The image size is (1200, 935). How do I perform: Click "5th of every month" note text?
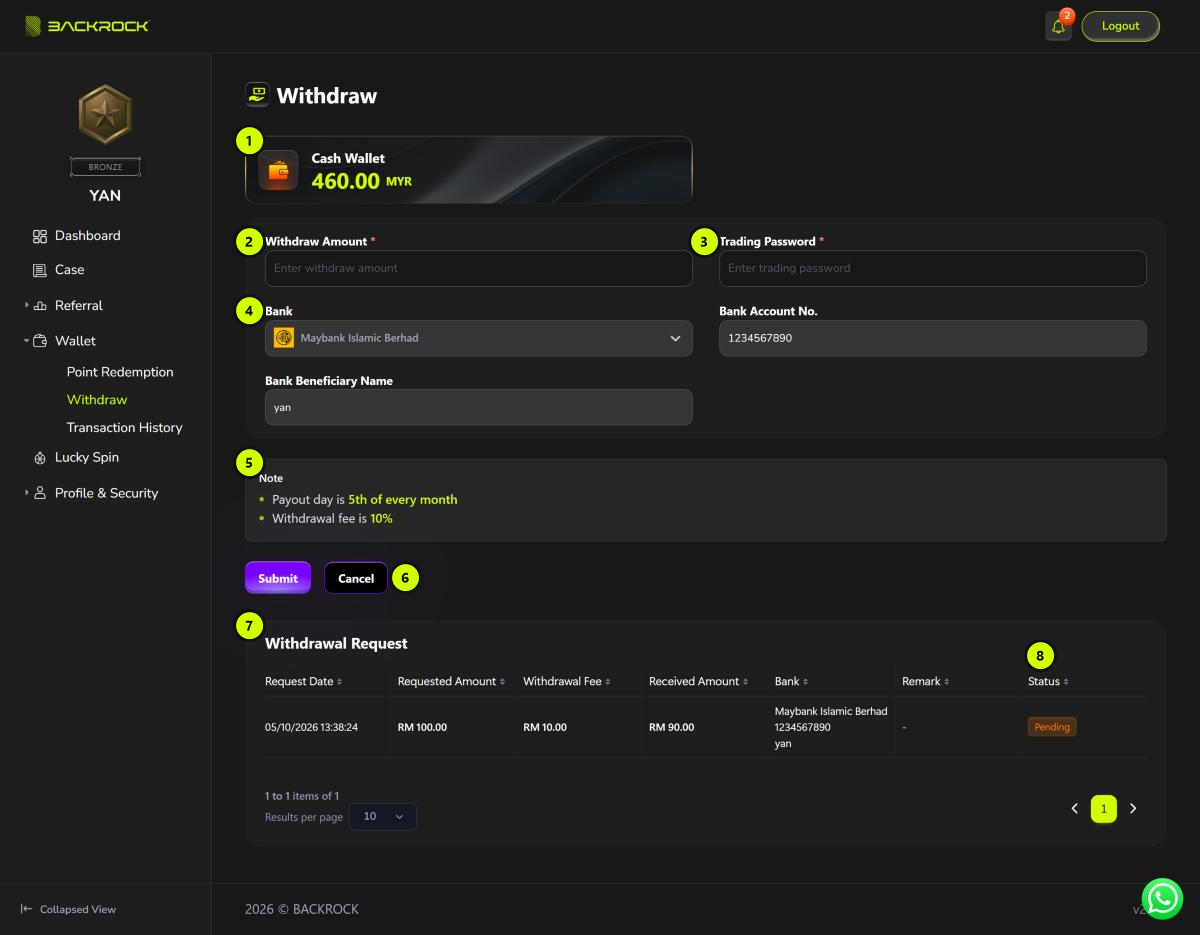point(402,499)
